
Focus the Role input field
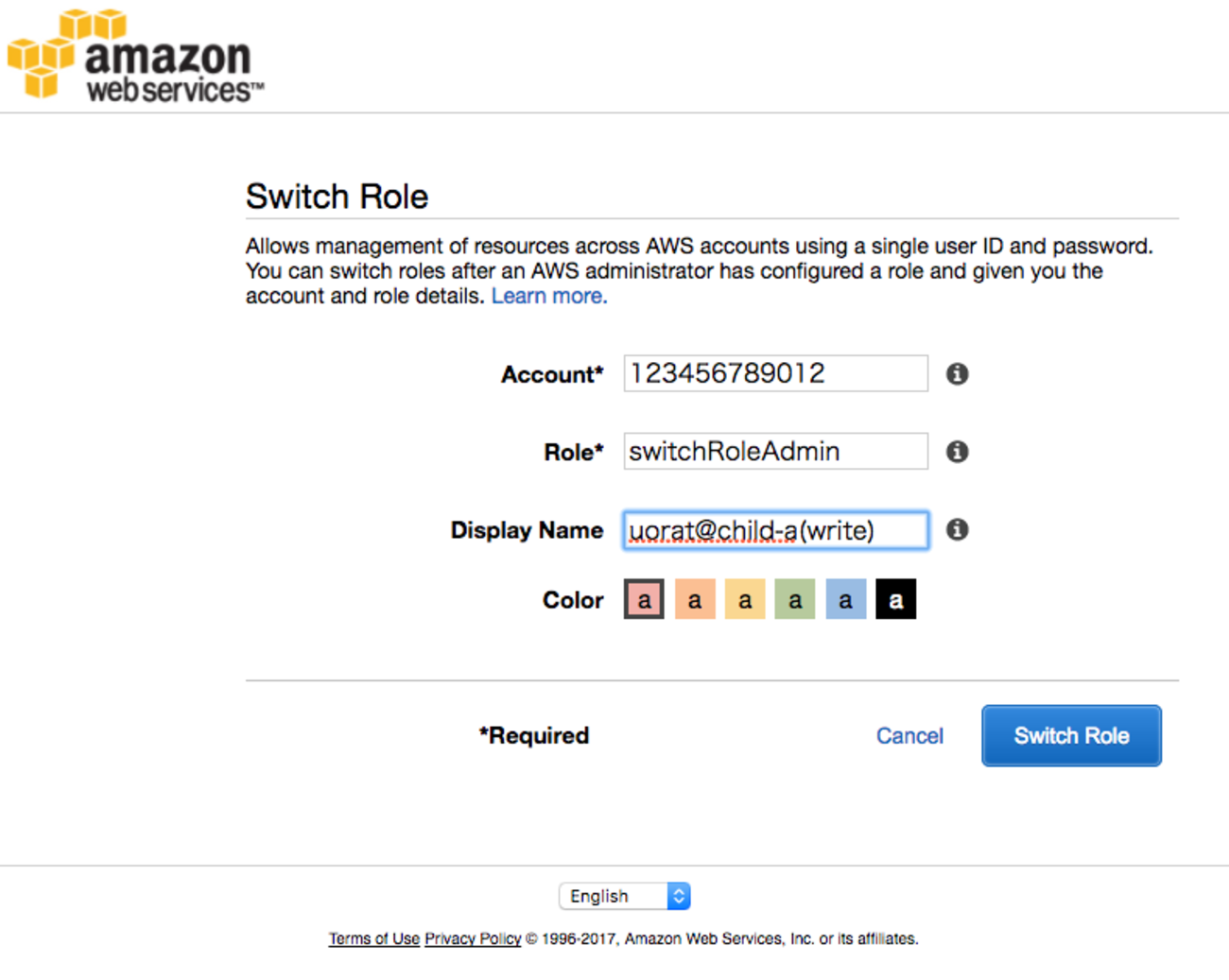[x=775, y=452]
